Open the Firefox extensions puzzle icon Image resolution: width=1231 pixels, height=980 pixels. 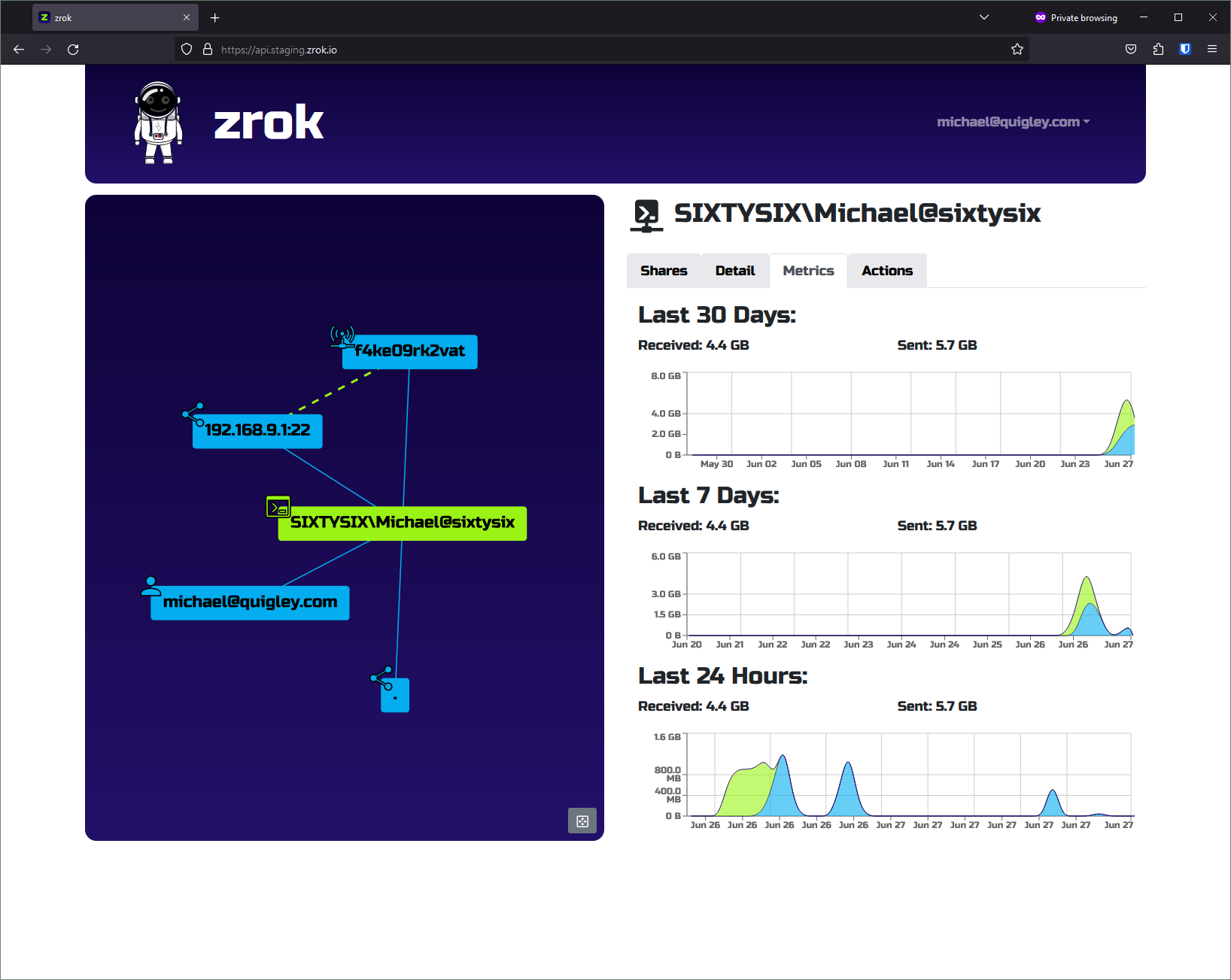pyautogui.click(x=1158, y=50)
